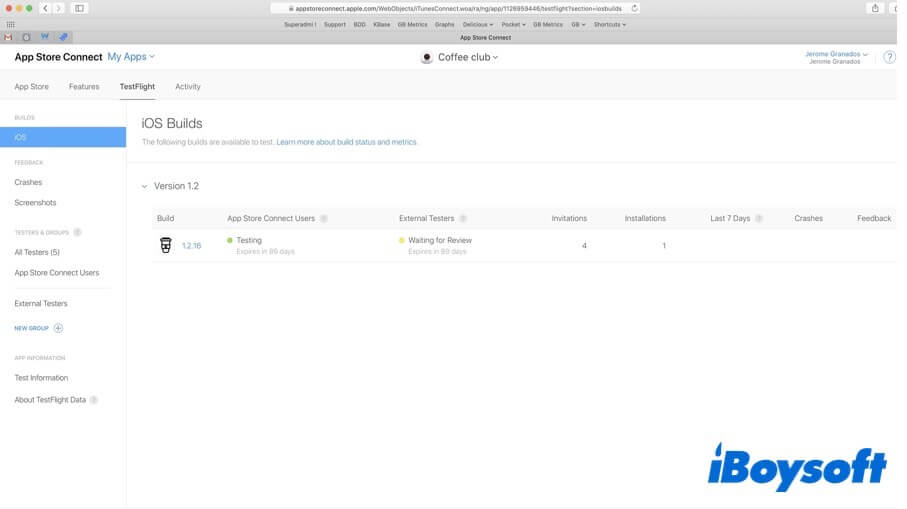
Task: Show info icon beside App Store Connect Users column
Action: point(323,218)
